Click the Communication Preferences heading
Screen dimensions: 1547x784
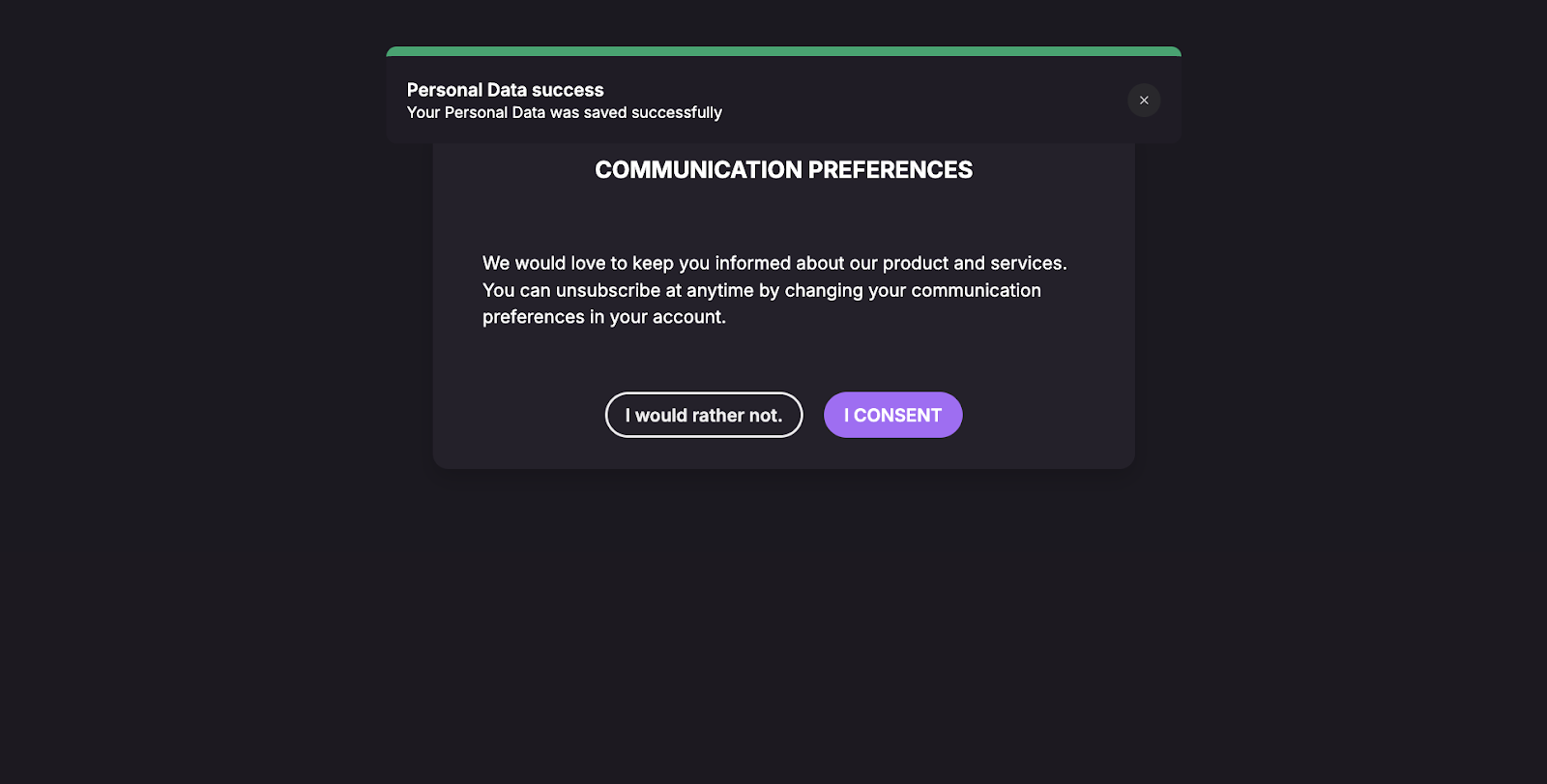(784, 170)
